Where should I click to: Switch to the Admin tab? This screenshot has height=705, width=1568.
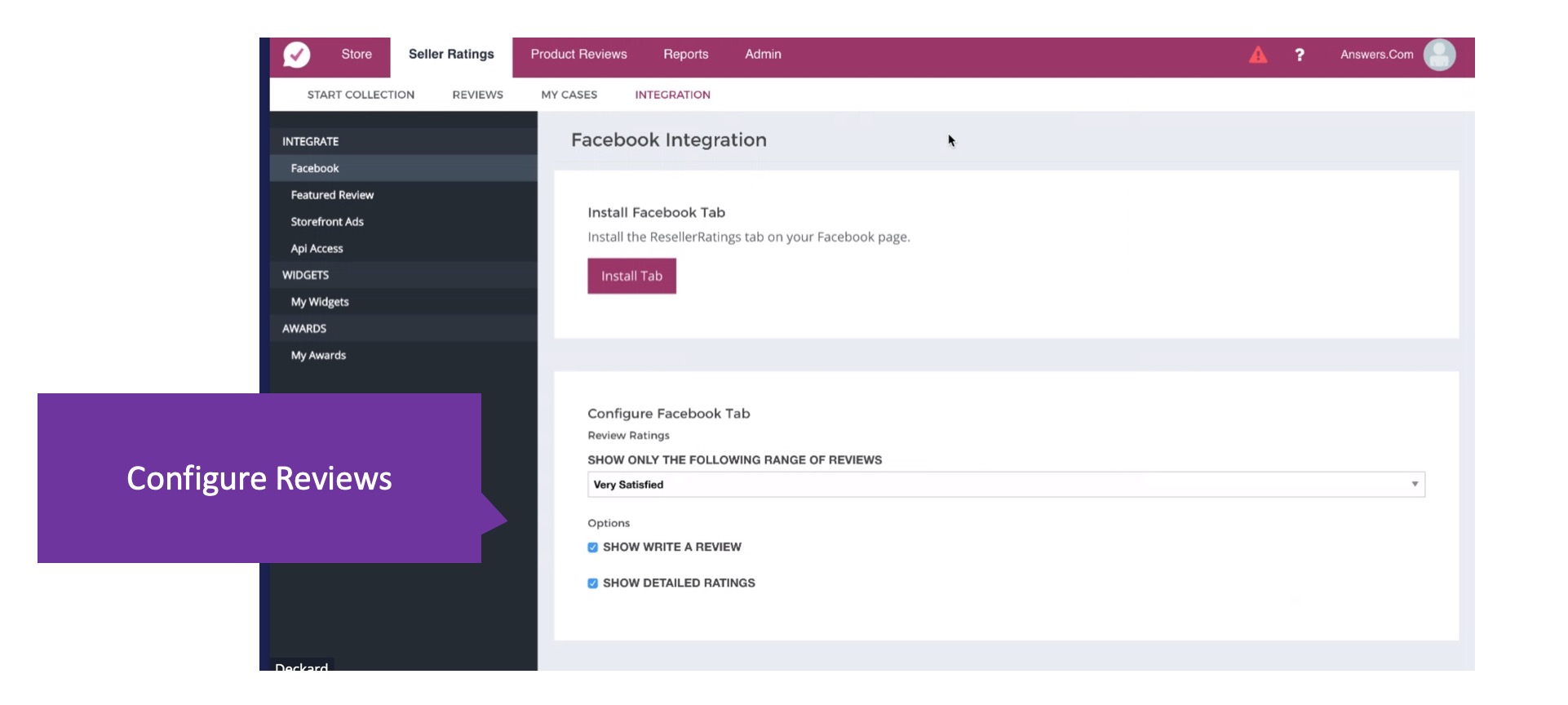[763, 55]
